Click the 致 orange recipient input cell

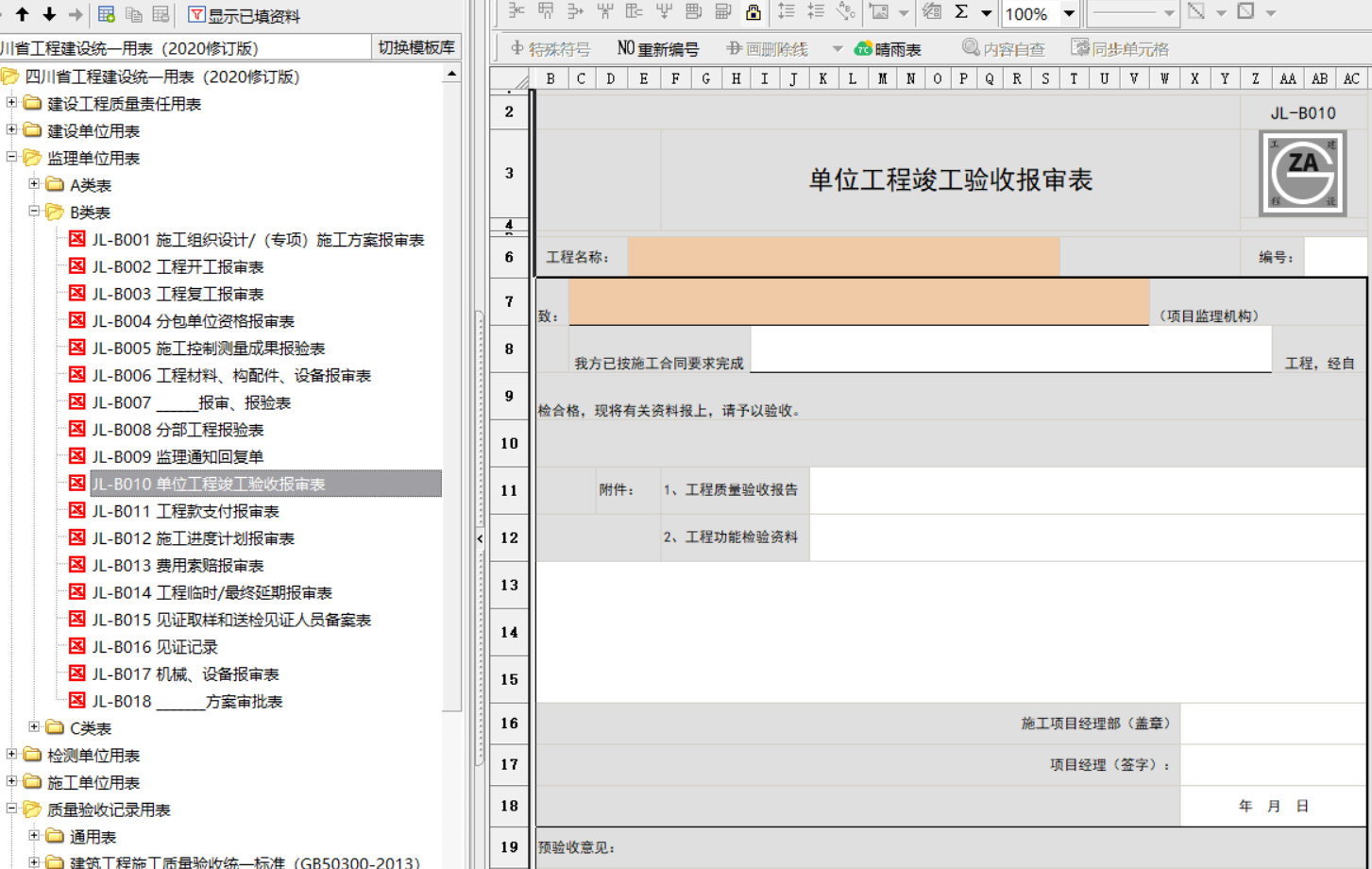point(859,301)
